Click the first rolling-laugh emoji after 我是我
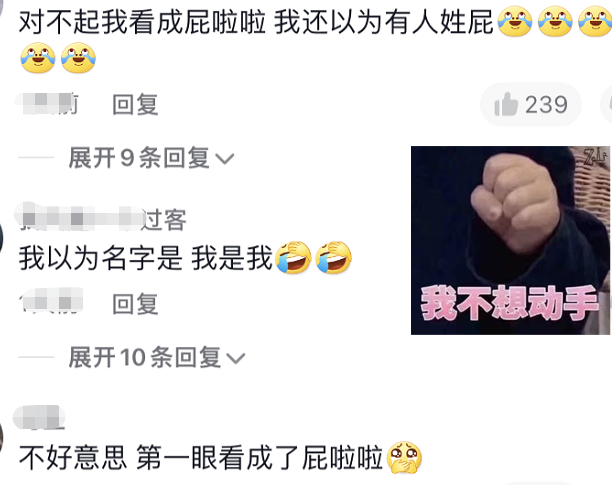 [x=294, y=258]
